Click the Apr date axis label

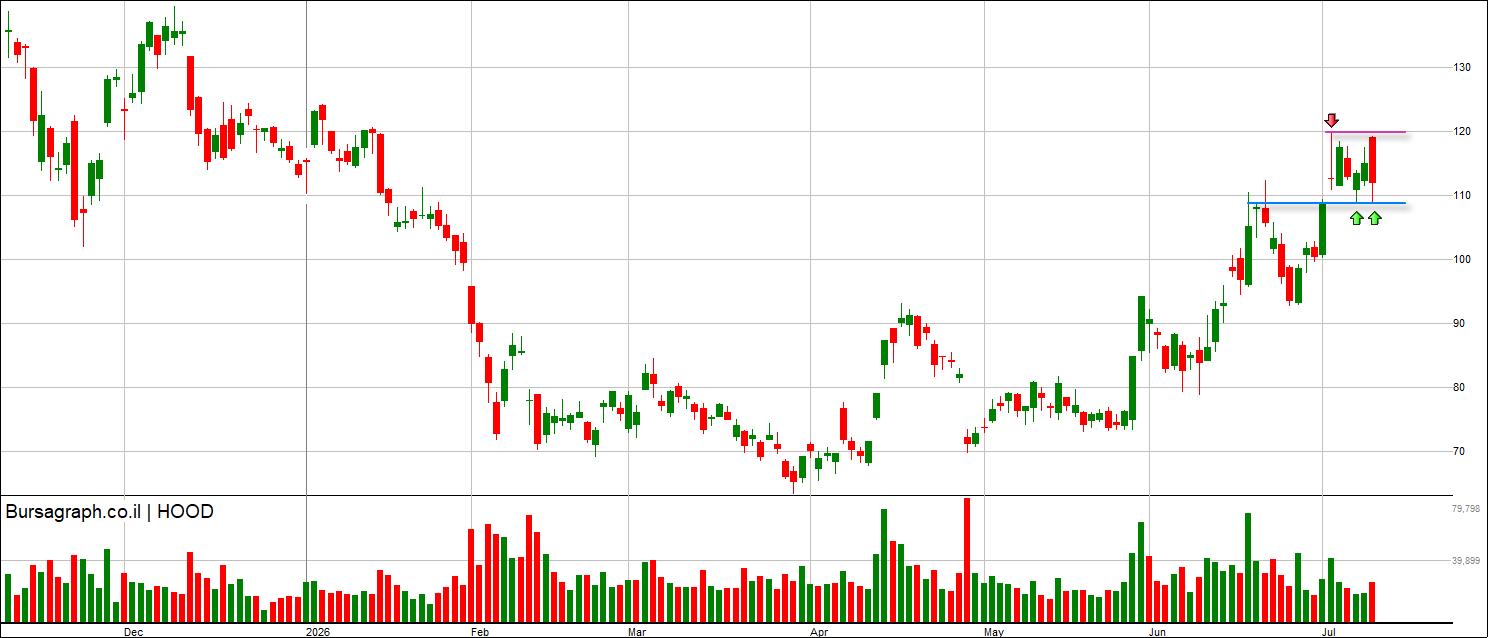pos(818,632)
